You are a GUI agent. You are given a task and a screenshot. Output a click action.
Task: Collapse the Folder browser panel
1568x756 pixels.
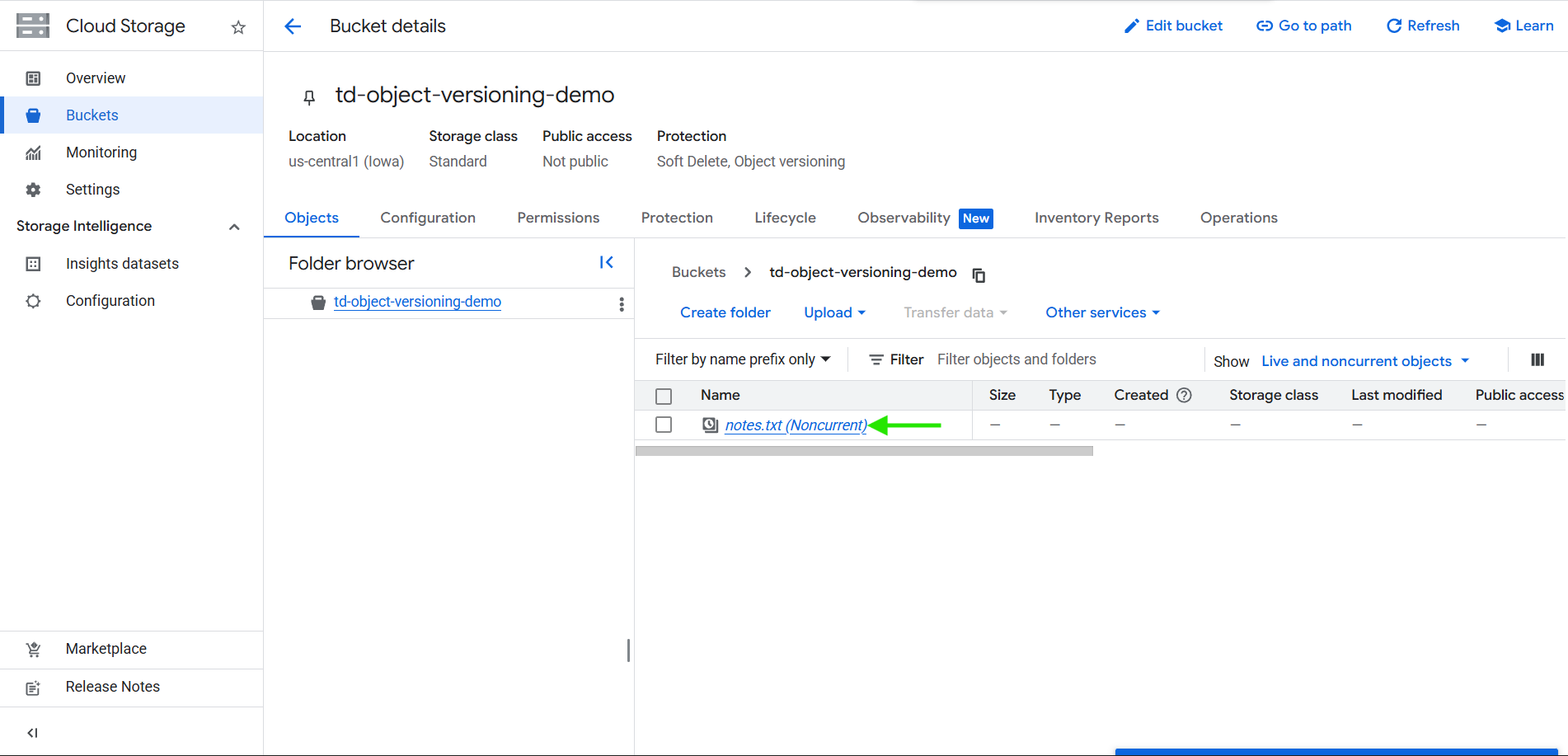coord(607,262)
